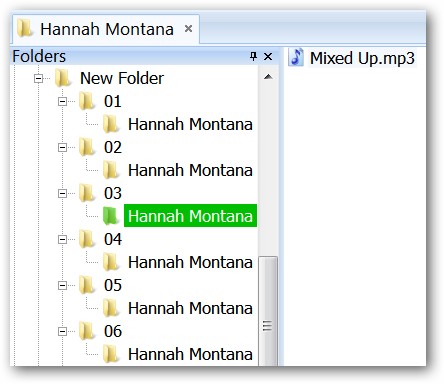Select the 01 folder label
The width and height of the screenshot is (444, 384).
(x=113, y=101)
